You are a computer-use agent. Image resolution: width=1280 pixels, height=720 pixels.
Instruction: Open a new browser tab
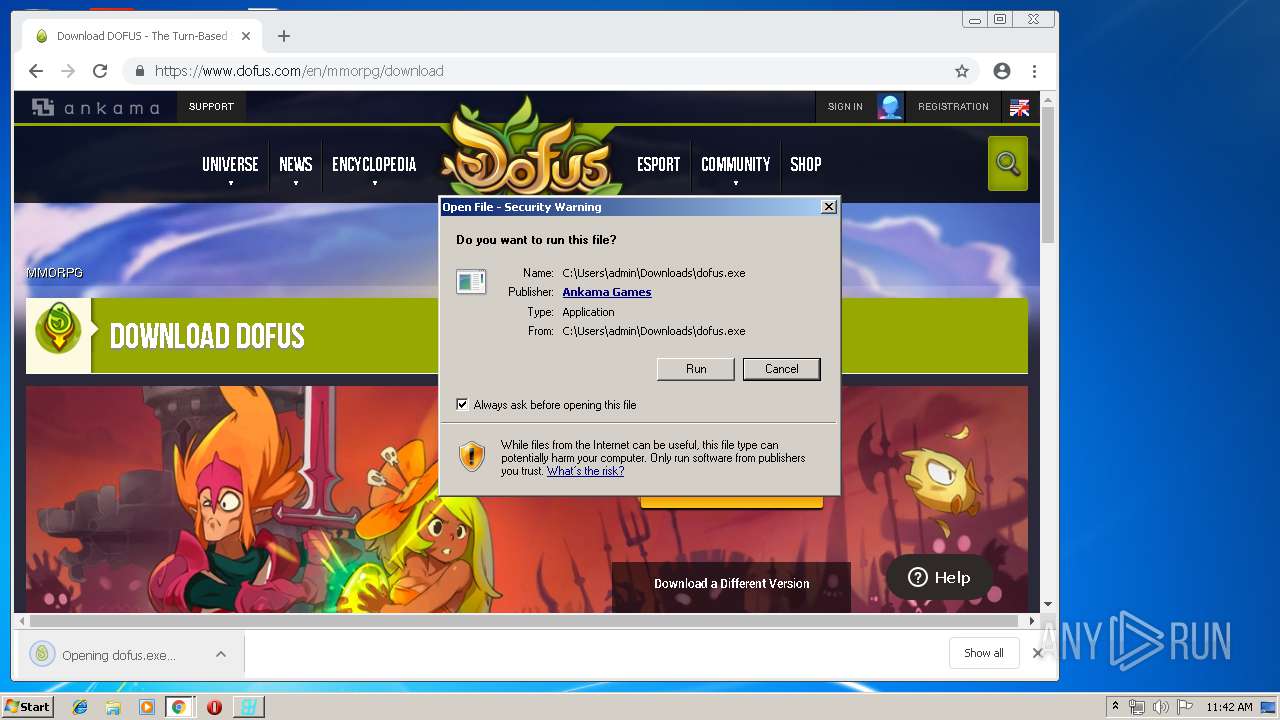(x=284, y=36)
